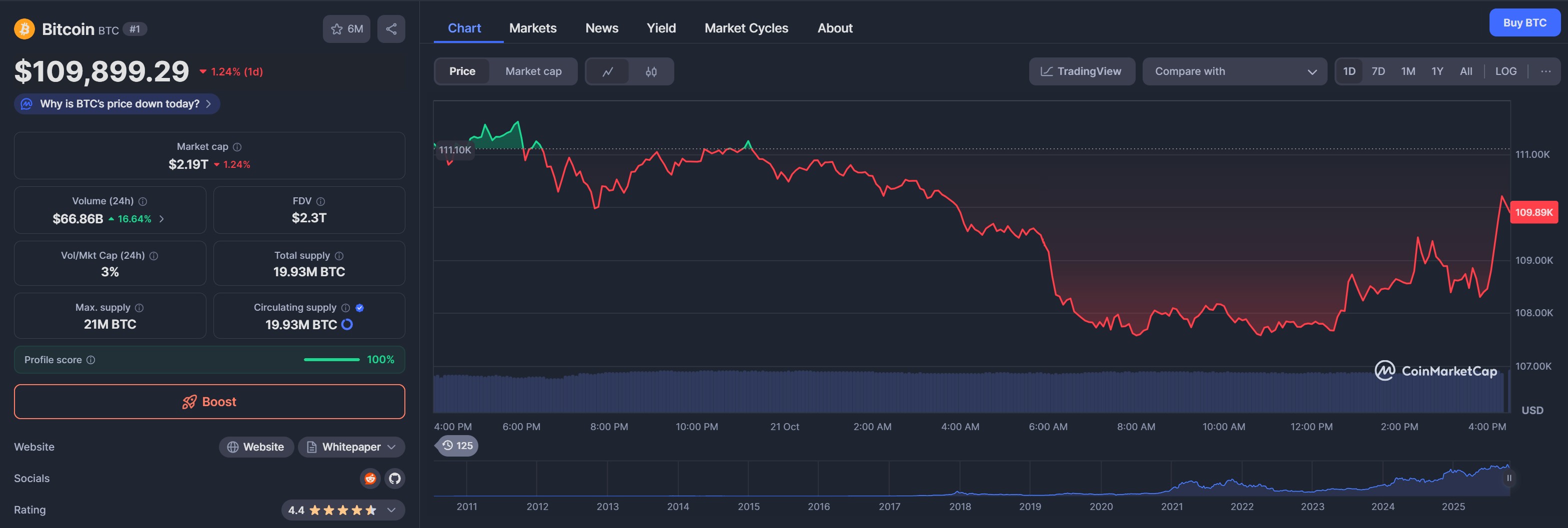Click the Total supply info icon
This screenshot has height=528, width=1568.
(339, 256)
